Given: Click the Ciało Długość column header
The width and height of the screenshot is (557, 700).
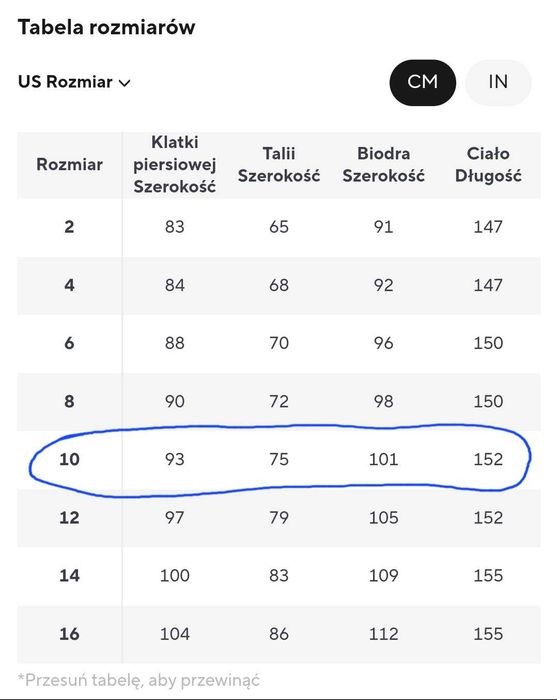Looking at the screenshot, I should pos(488,164).
